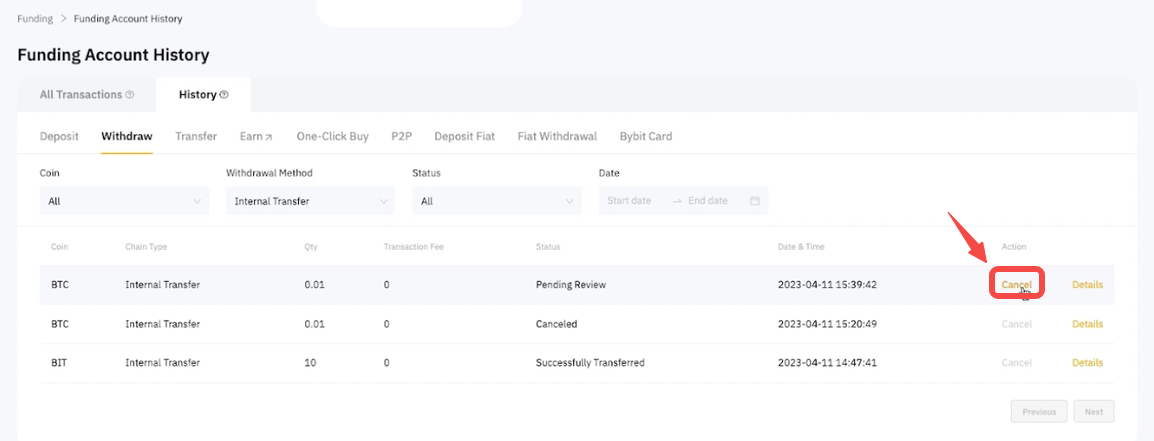
Task: Open the One-Click Buy tab
Action: pyautogui.click(x=332, y=136)
